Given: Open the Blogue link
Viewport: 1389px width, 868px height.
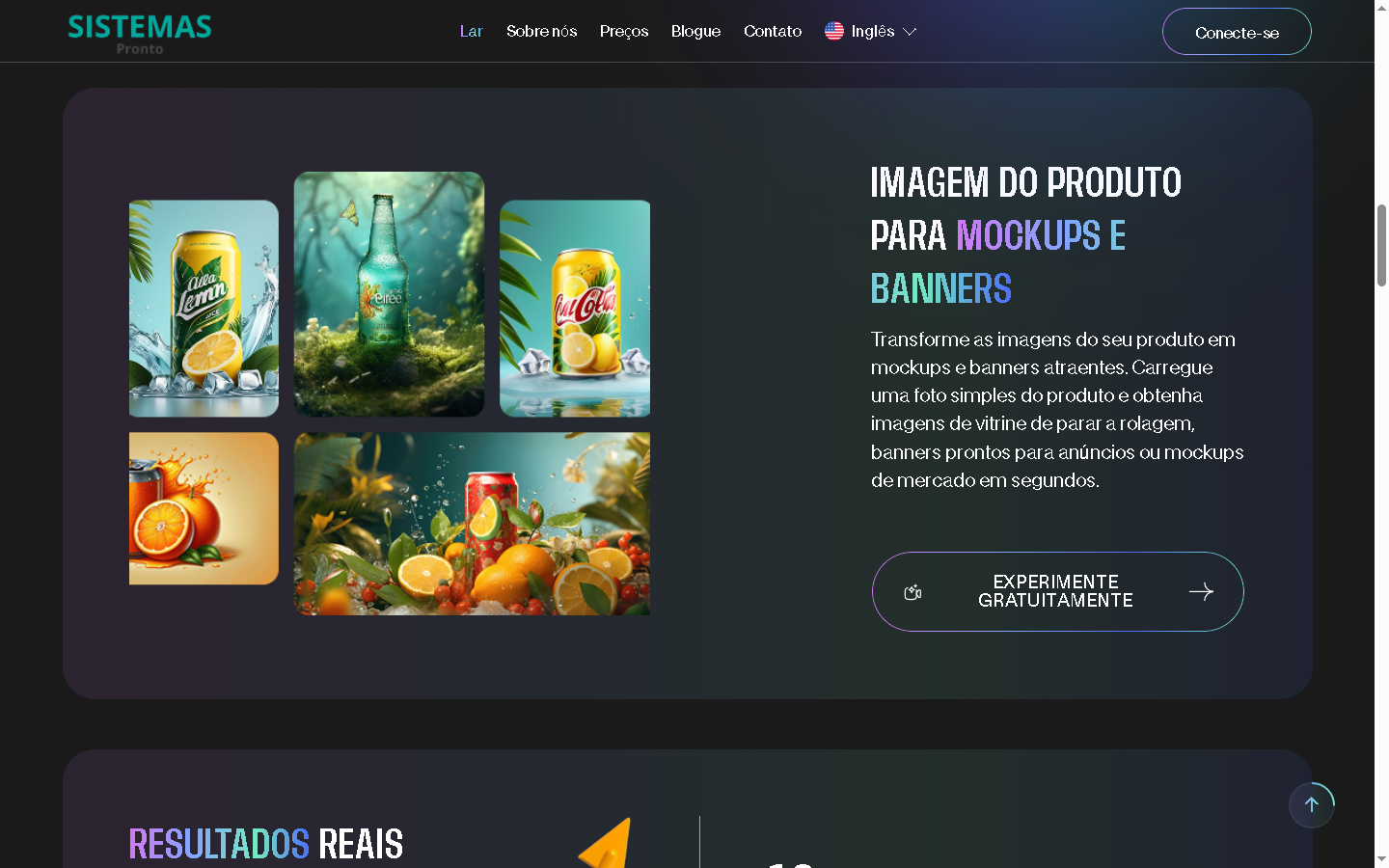Looking at the screenshot, I should tap(695, 31).
